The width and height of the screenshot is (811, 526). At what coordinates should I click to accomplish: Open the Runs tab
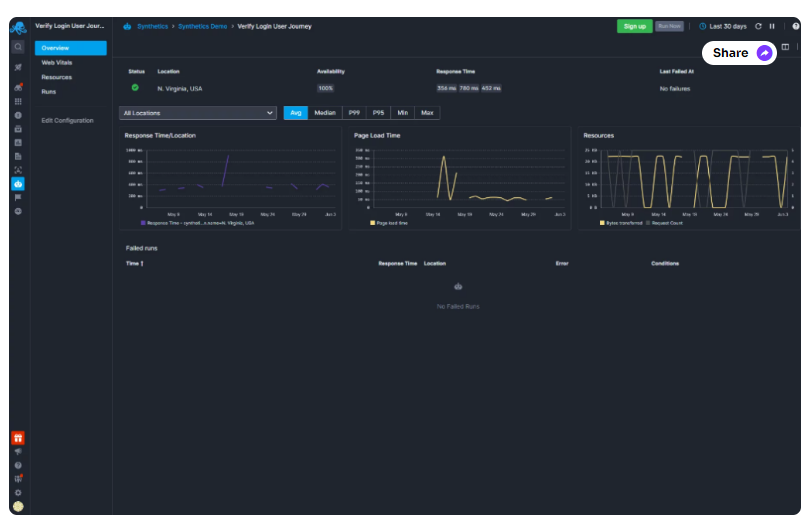(x=49, y=92)
